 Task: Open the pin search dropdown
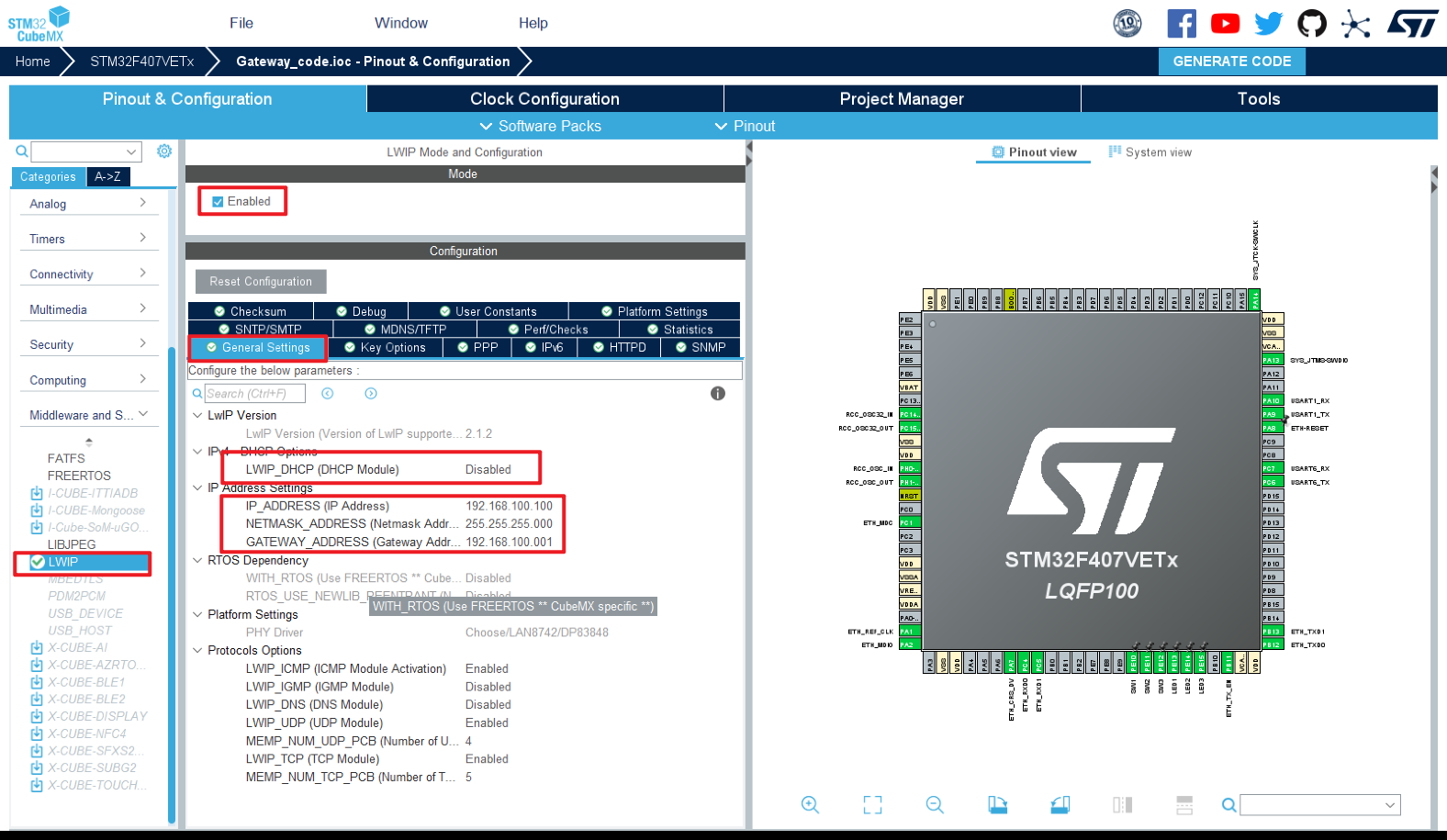[x=1390, y=805]
